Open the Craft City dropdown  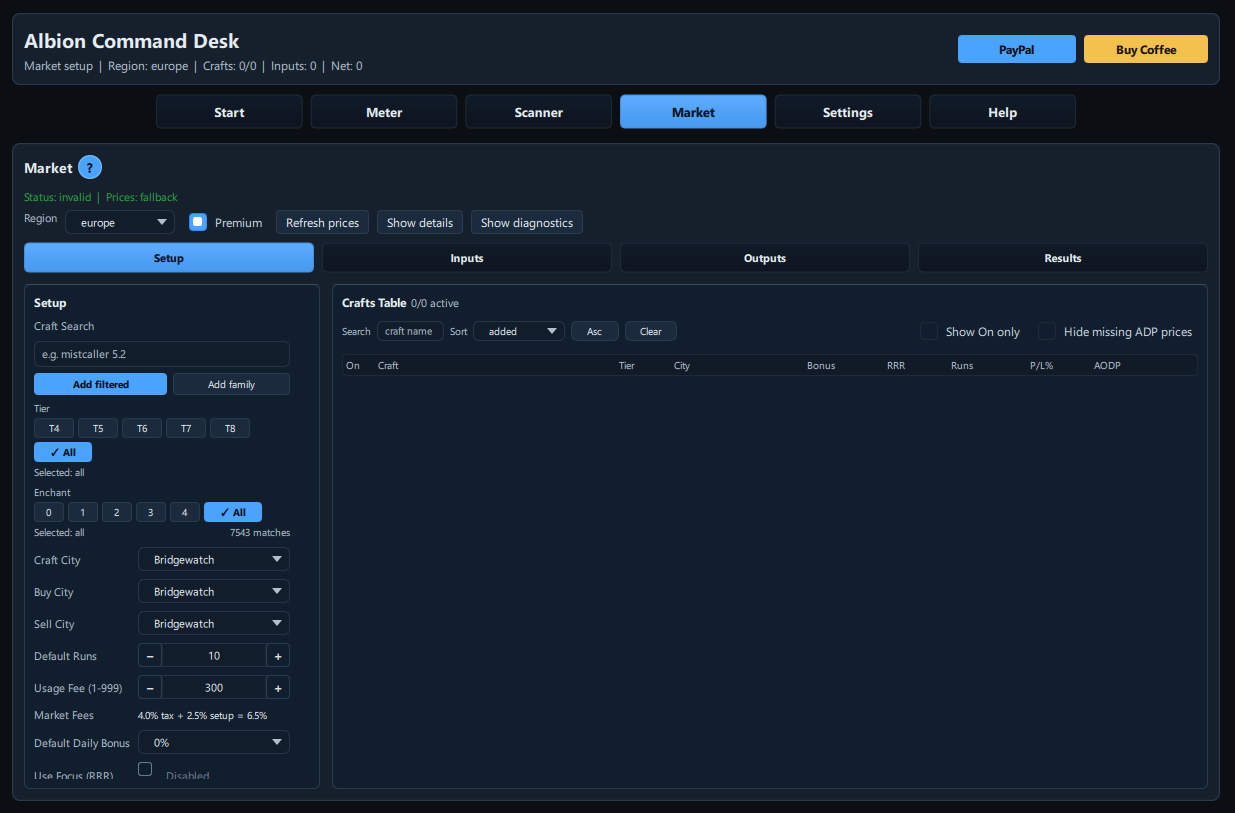(x=213, y=559)
